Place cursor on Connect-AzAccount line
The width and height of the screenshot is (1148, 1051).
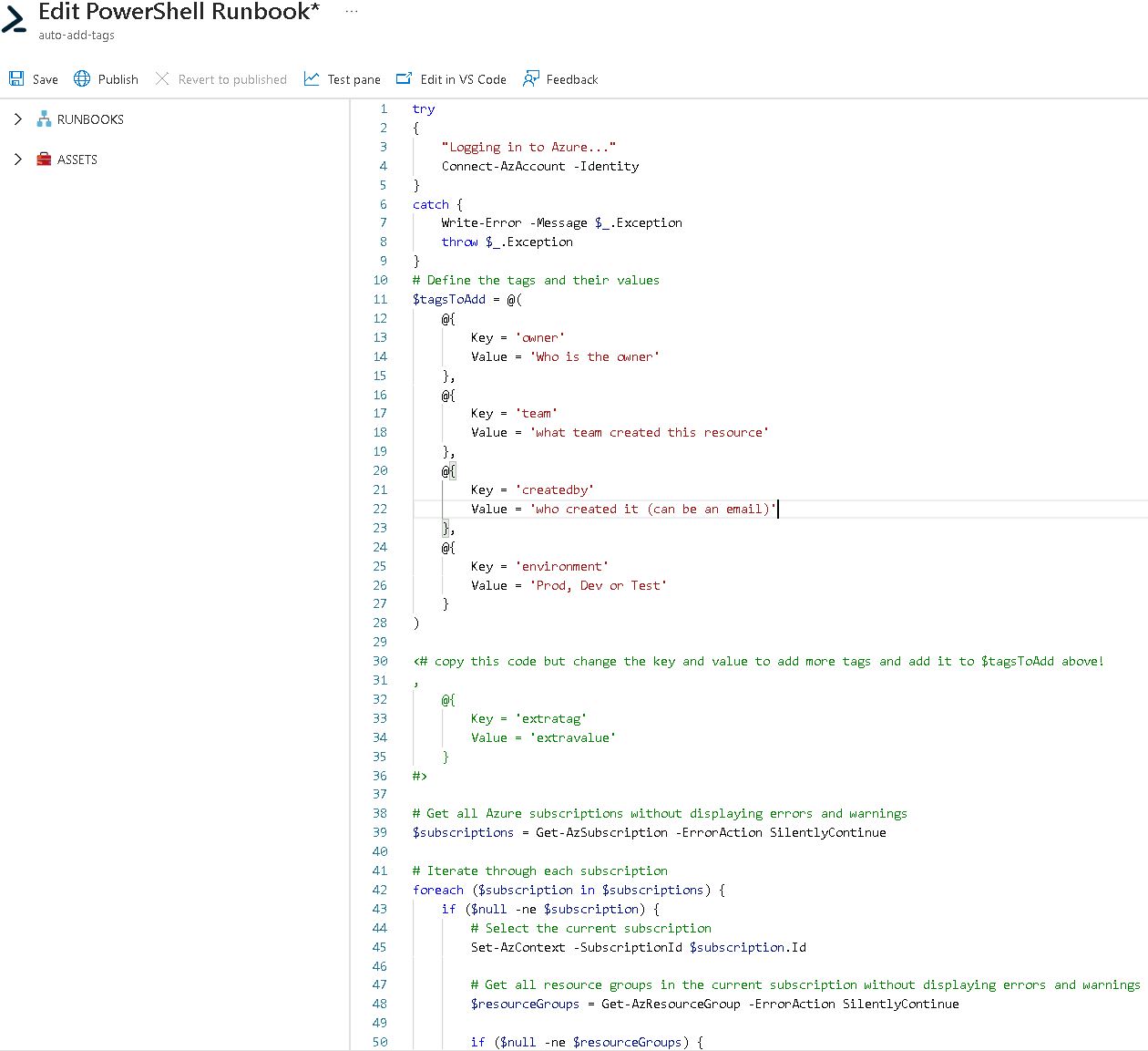pos(539,166)
